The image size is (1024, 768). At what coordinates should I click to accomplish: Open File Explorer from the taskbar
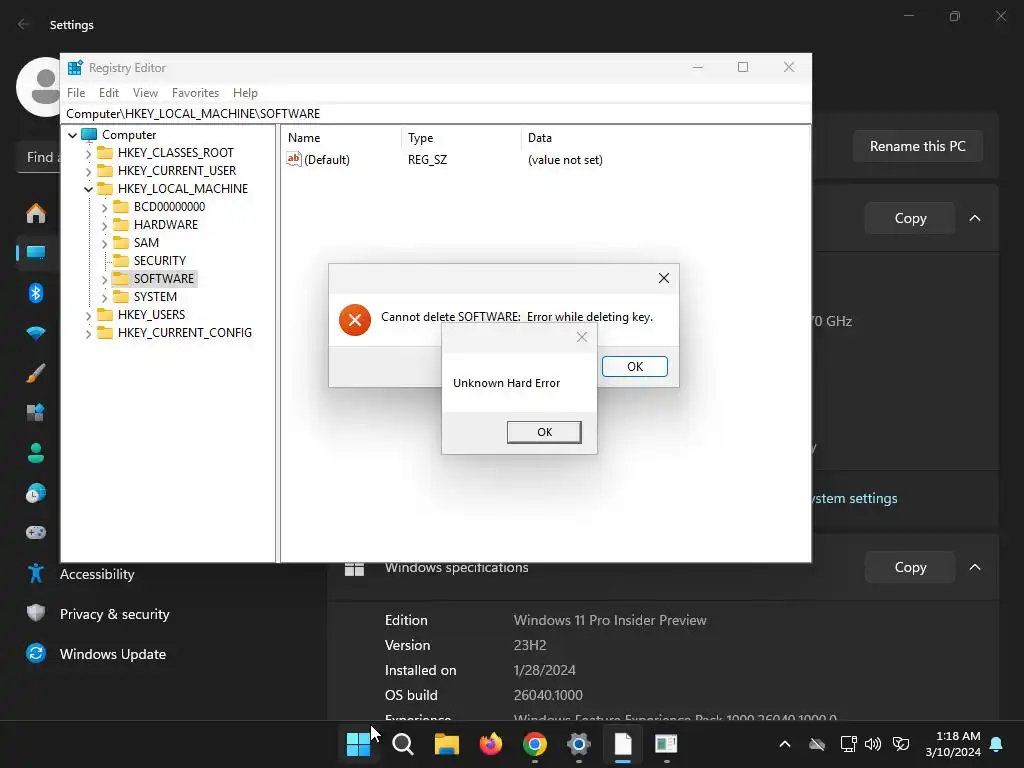447,744
